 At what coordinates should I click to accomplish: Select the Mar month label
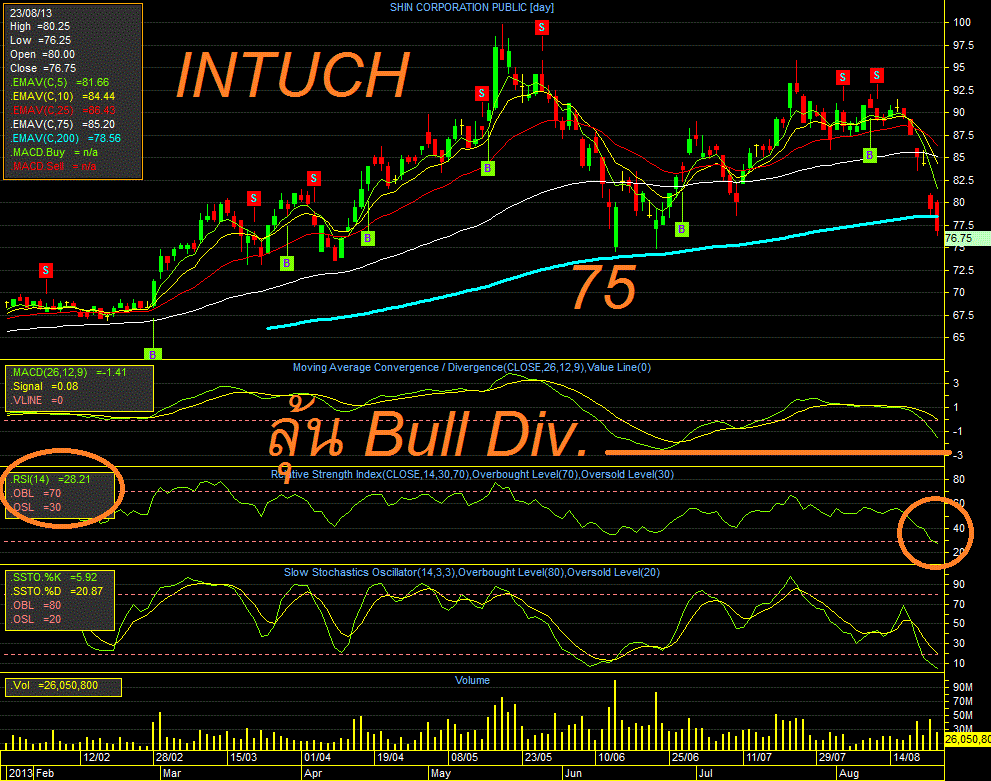pyautogui.click(x=172, y=773)
